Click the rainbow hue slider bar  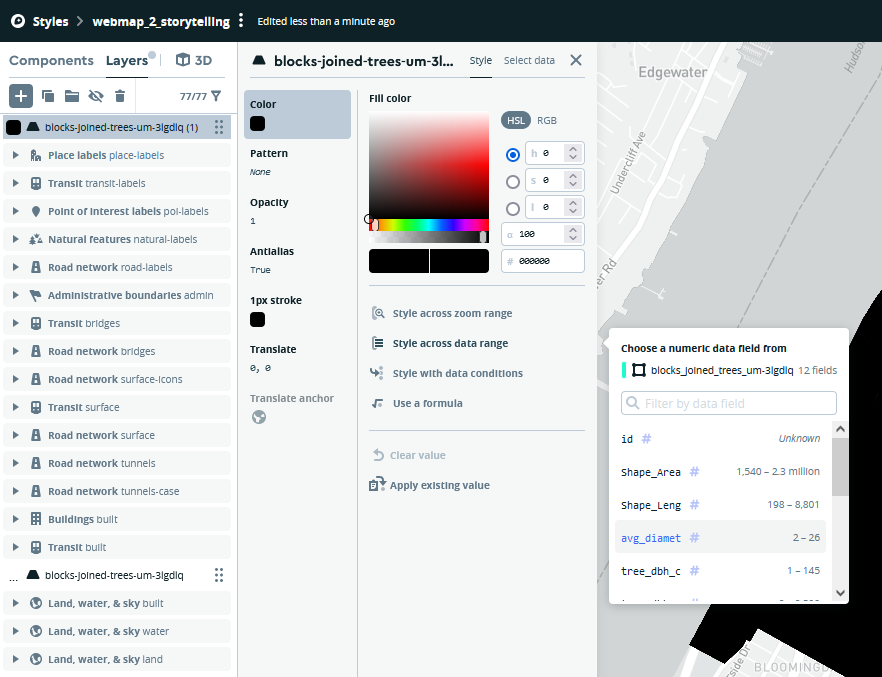pyautogui.click(x=429, y=225)
